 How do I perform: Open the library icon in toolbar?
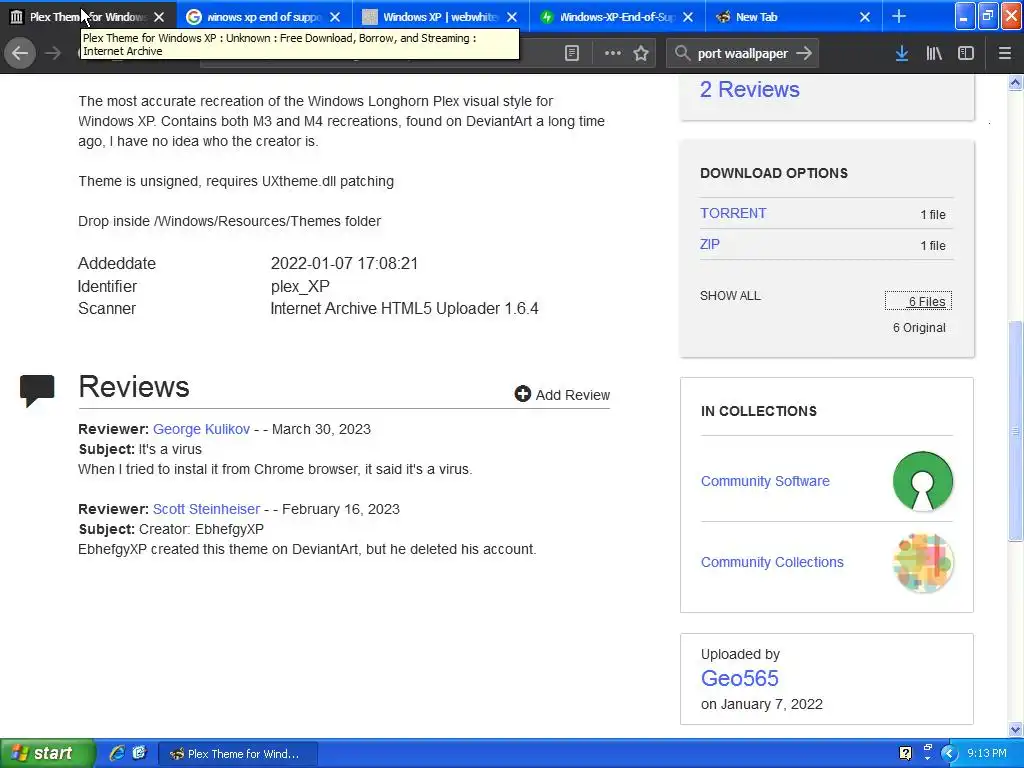934,54
